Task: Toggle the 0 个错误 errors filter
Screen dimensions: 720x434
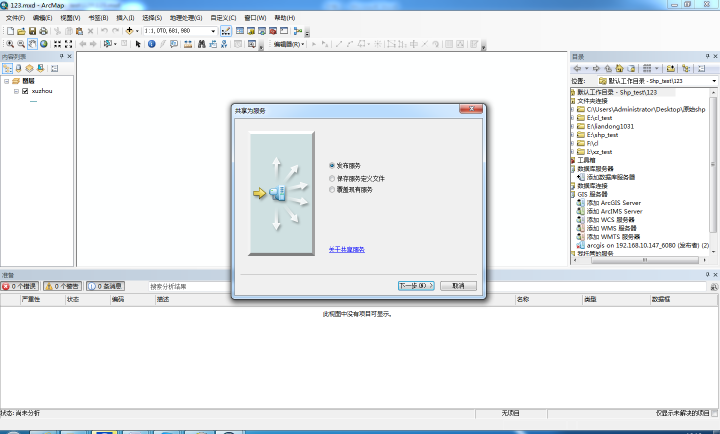Action: click(20, 286)
